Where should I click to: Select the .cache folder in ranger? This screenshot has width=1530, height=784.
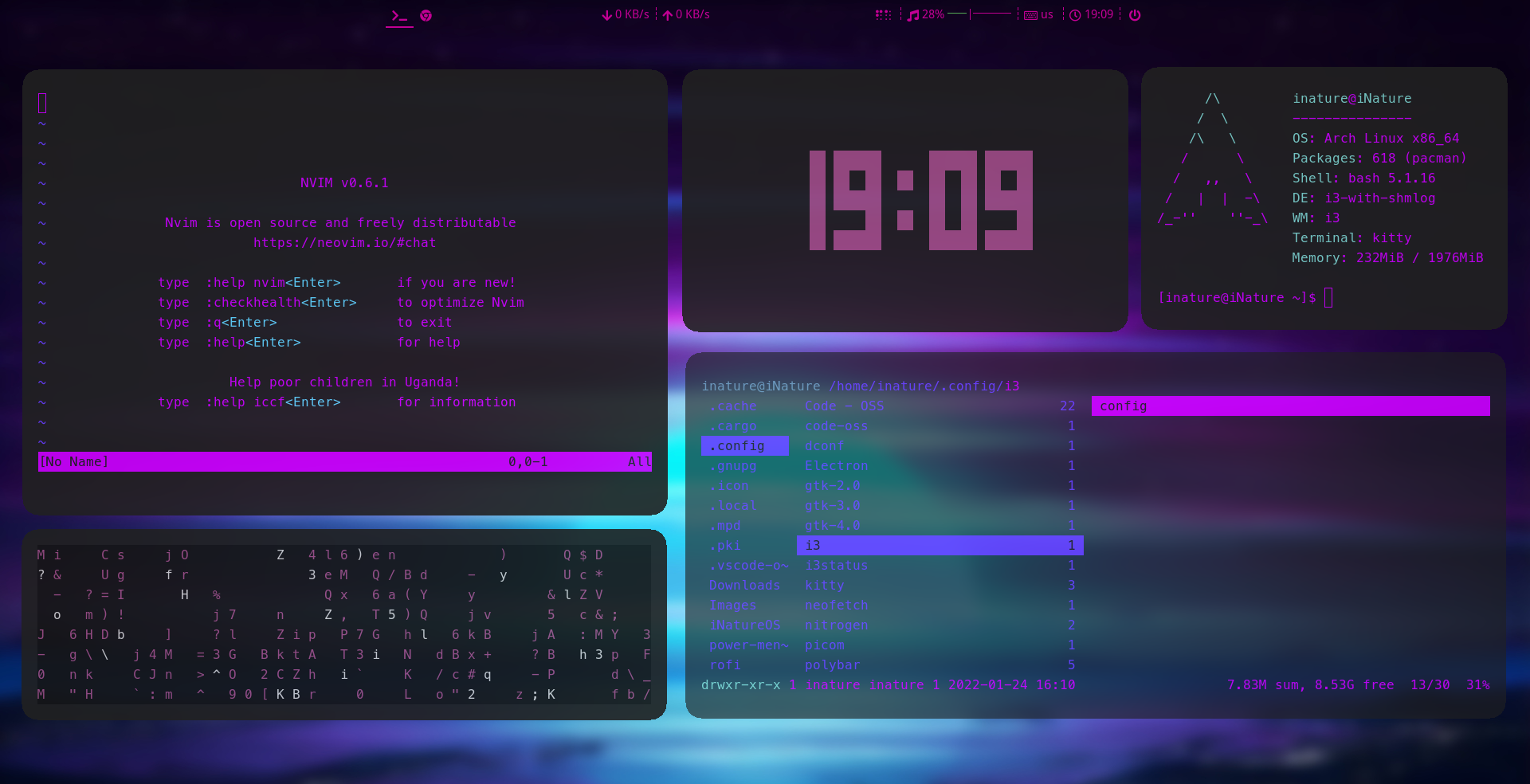pyautogui.click(x=733, y=406)
